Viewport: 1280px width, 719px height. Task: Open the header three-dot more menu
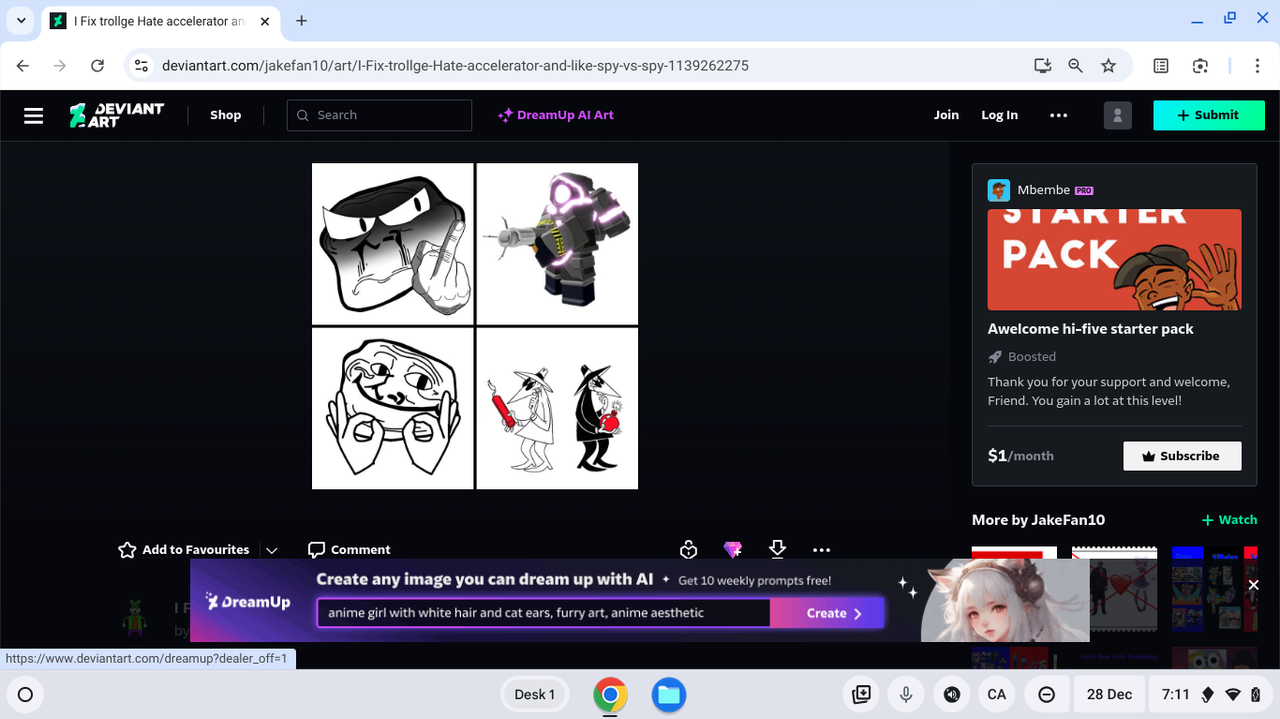(x=1059, y=115)
